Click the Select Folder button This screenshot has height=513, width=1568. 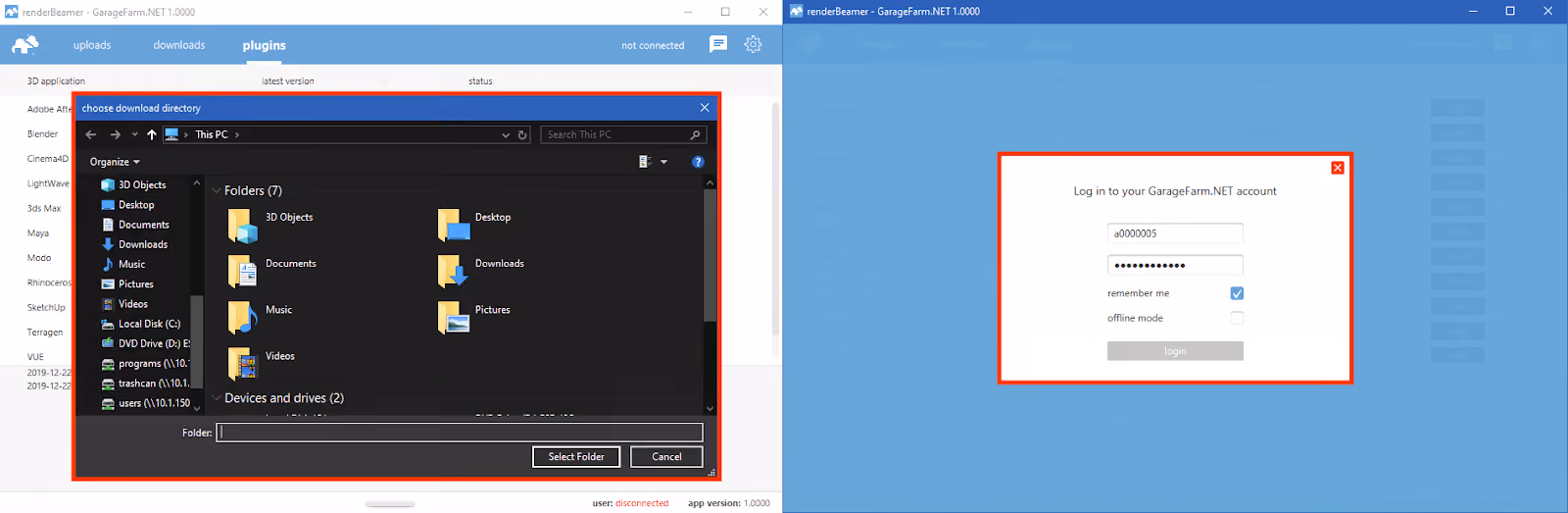point(576,456)
